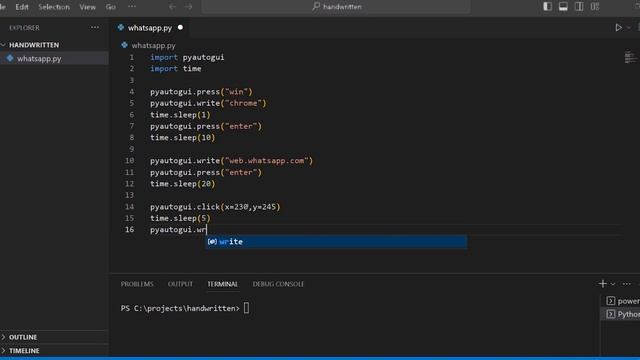Click the search icon in the command center
The image size is (640, 360).
click(x=316, y=7)
